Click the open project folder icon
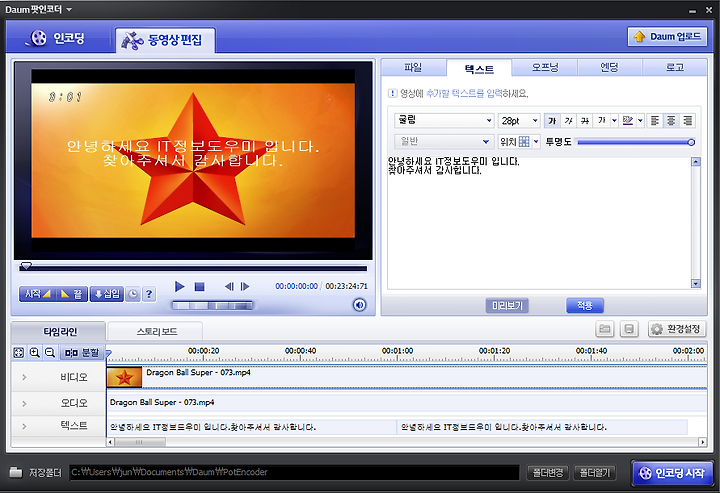The width and height of the screenshot is (720, 493). [605, 329]
